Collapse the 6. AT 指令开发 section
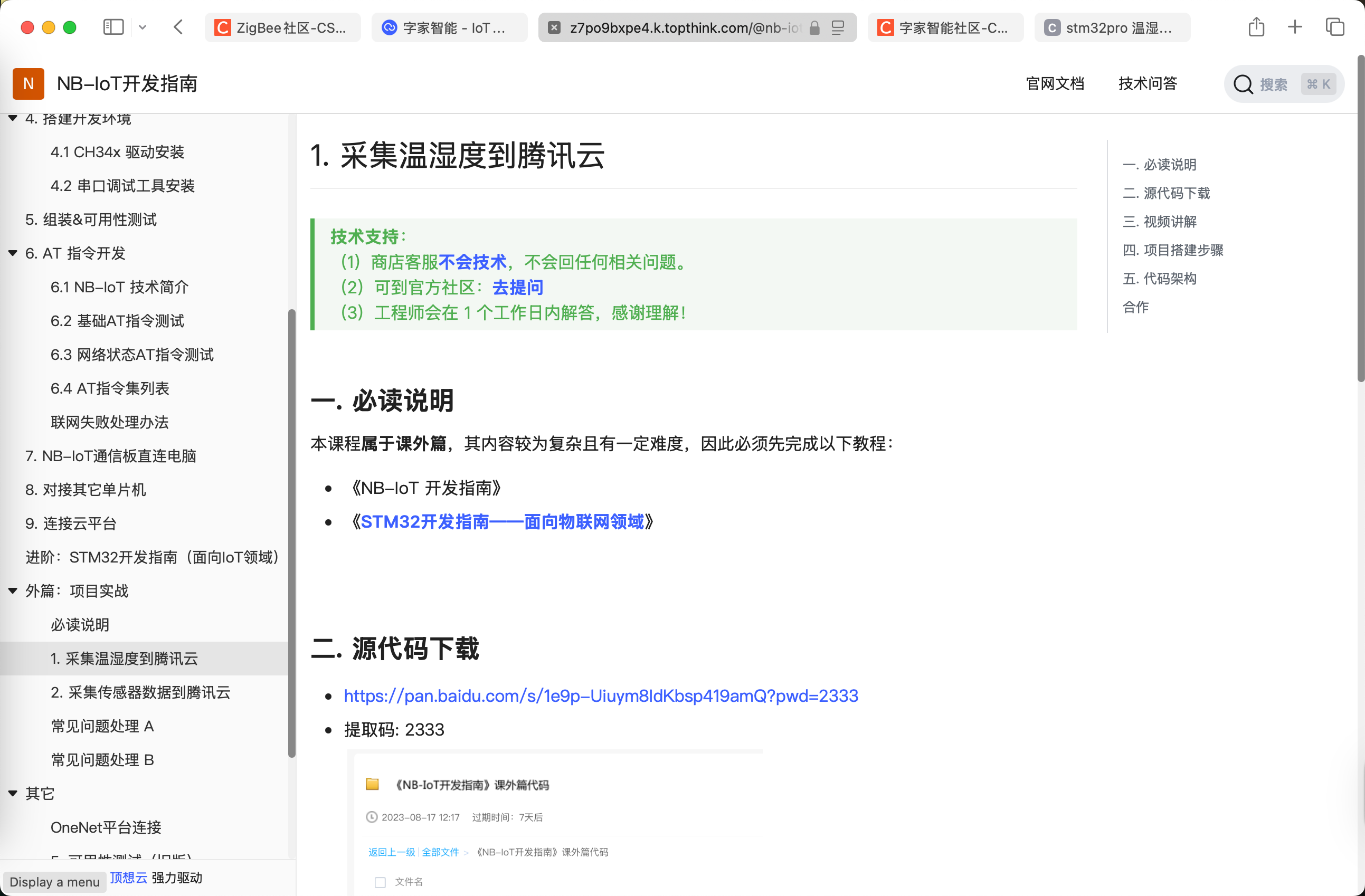 coord(13,253)
